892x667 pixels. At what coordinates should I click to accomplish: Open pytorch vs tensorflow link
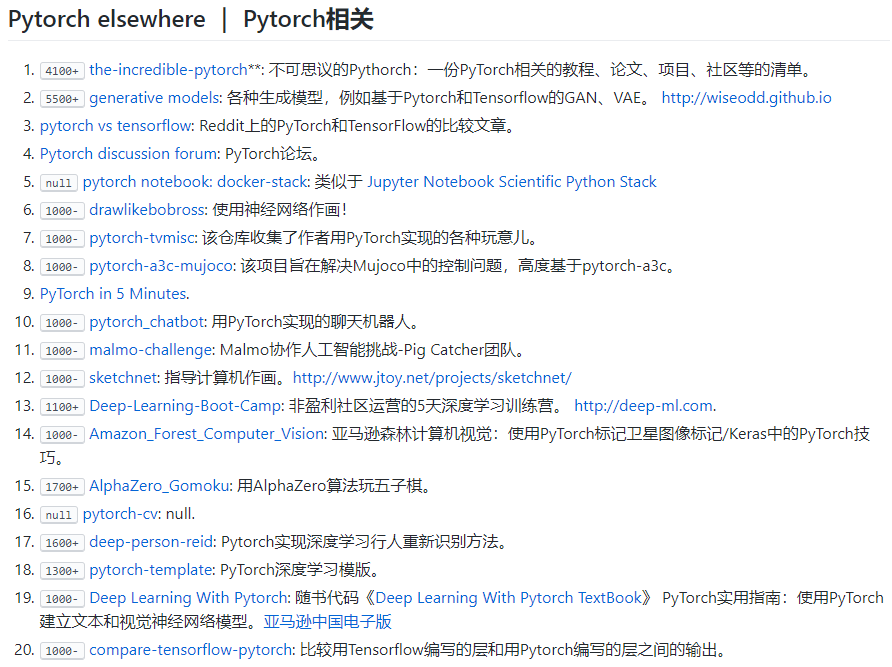pos(117,126)
